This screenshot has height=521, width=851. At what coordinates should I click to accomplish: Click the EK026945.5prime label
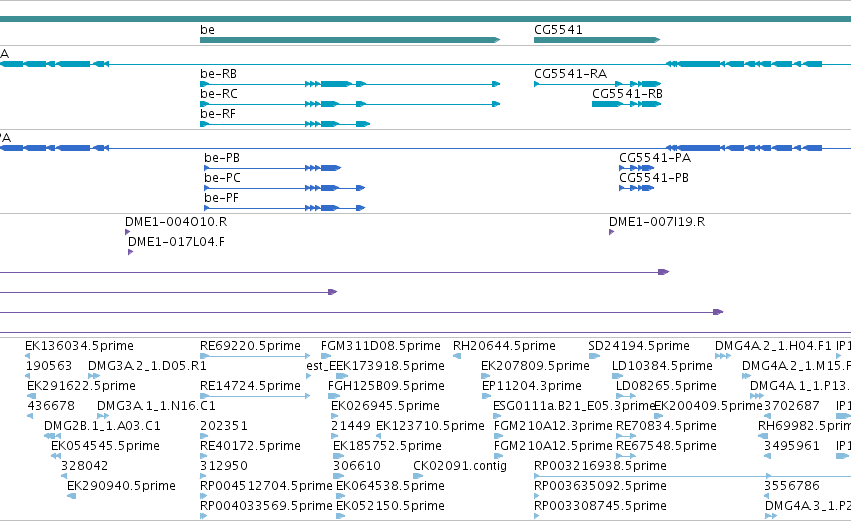[x=385, y=406]
